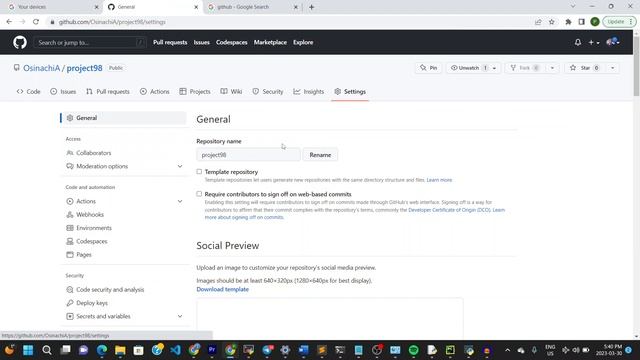Viewport: 640px width, 360px height.
Task: Open user avatar menu
Action: click(613, 42)
